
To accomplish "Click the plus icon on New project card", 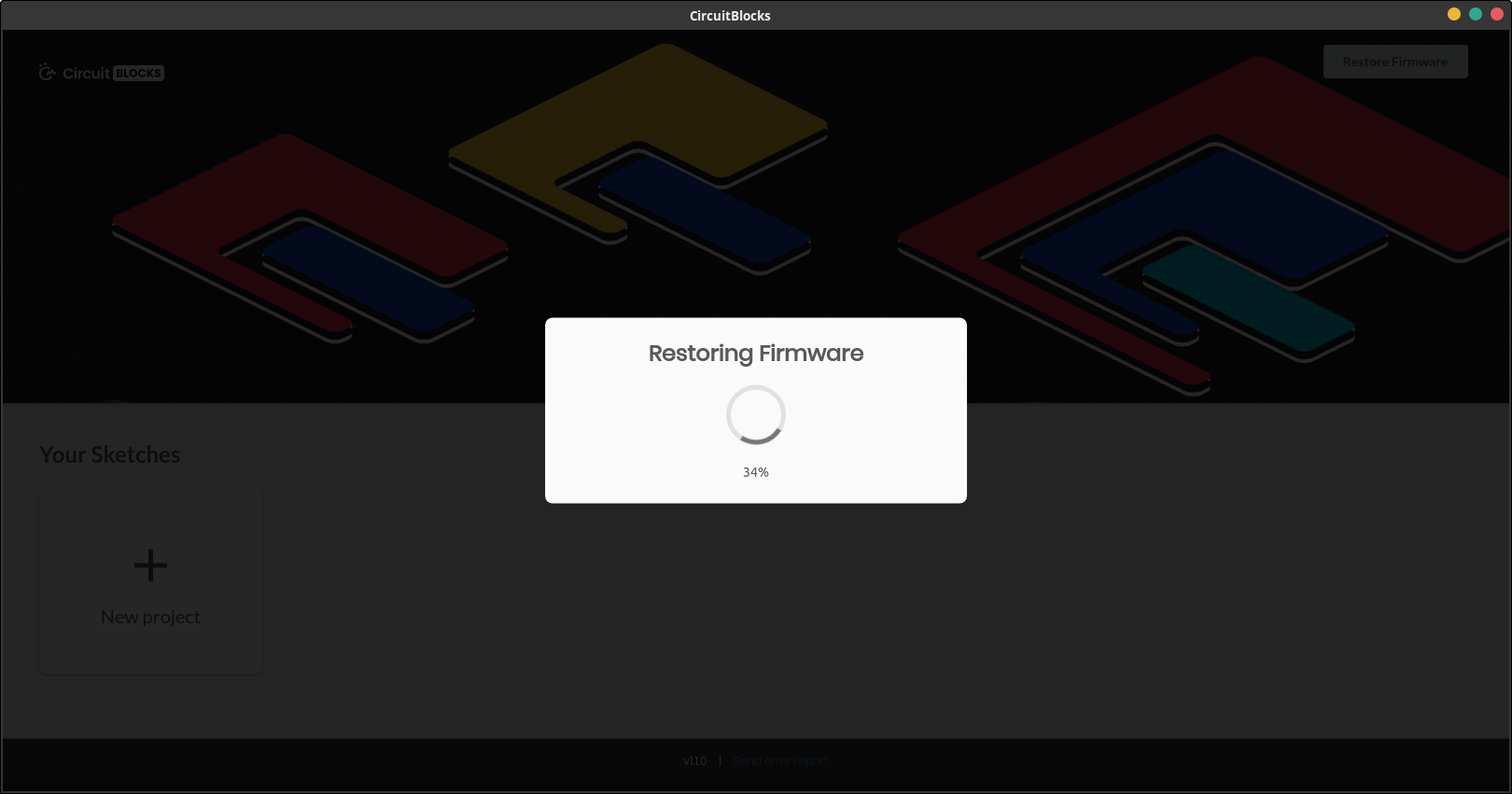I will click(x=150, y=565).
